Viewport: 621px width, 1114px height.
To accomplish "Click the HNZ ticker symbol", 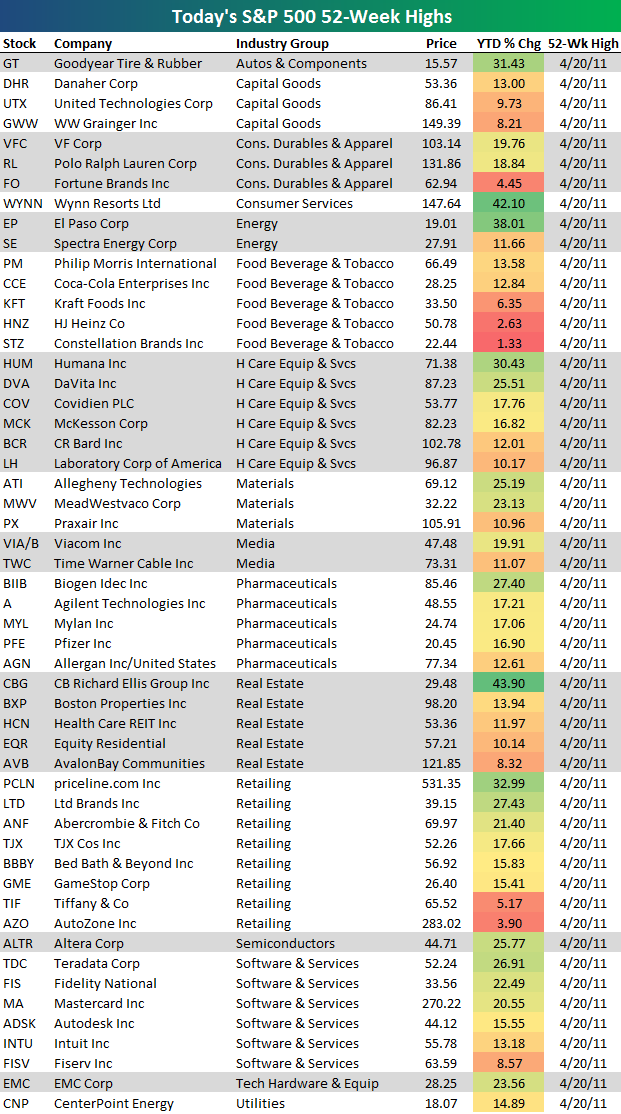I will (x=16, y=323).
